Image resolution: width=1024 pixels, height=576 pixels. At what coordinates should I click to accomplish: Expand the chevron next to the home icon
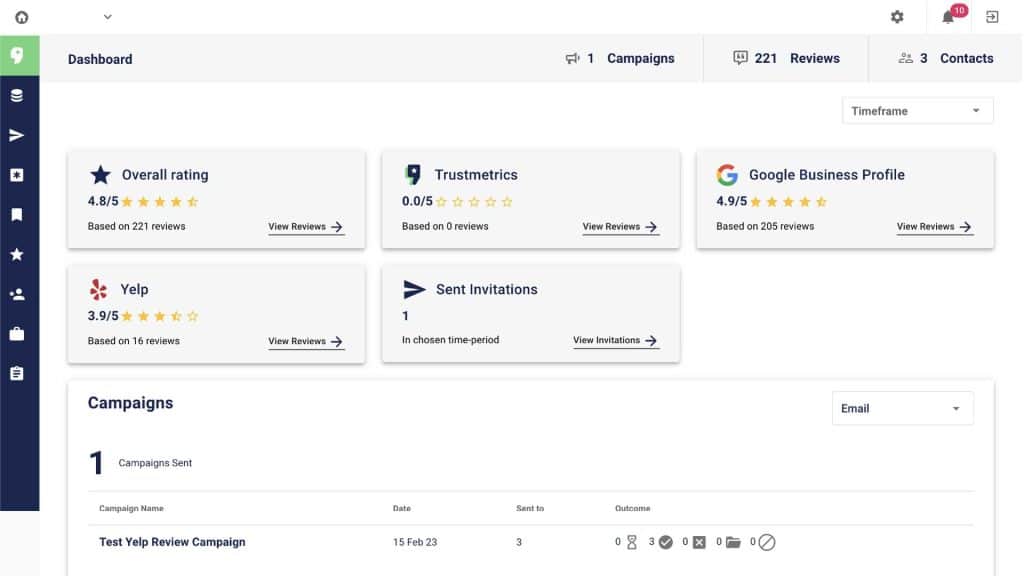108,17
